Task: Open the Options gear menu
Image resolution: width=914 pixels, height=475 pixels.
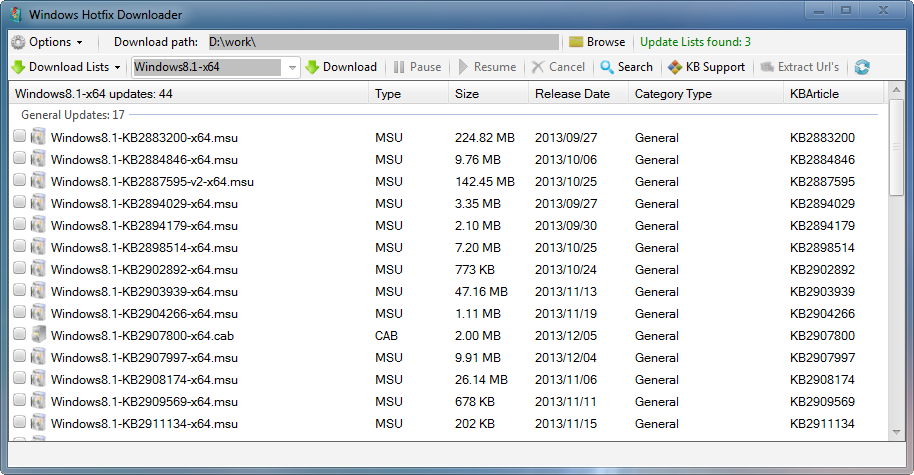Action: tap(19, 42)
